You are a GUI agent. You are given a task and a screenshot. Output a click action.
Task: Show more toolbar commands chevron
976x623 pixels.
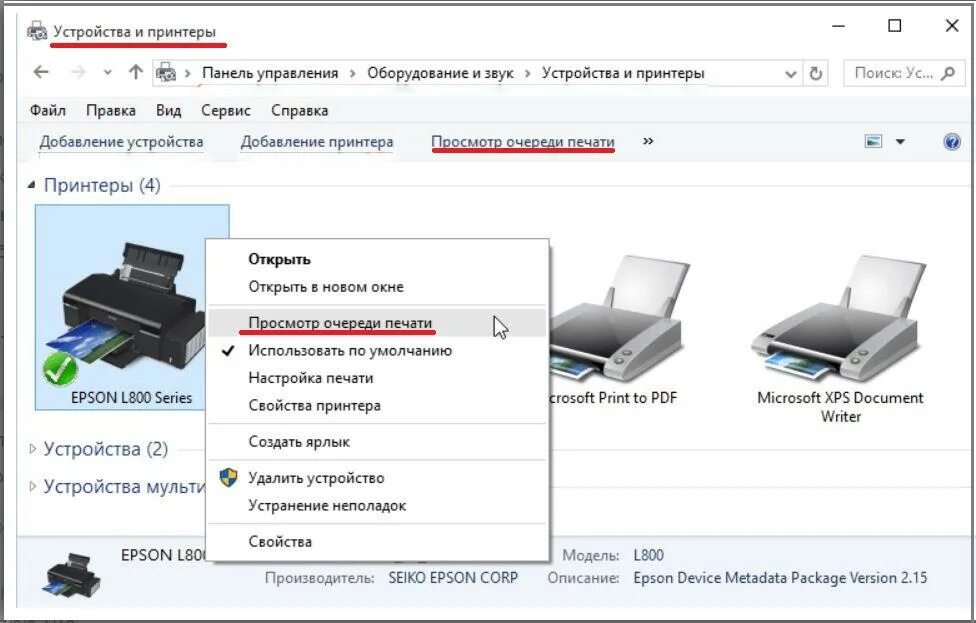pos(648,141)
